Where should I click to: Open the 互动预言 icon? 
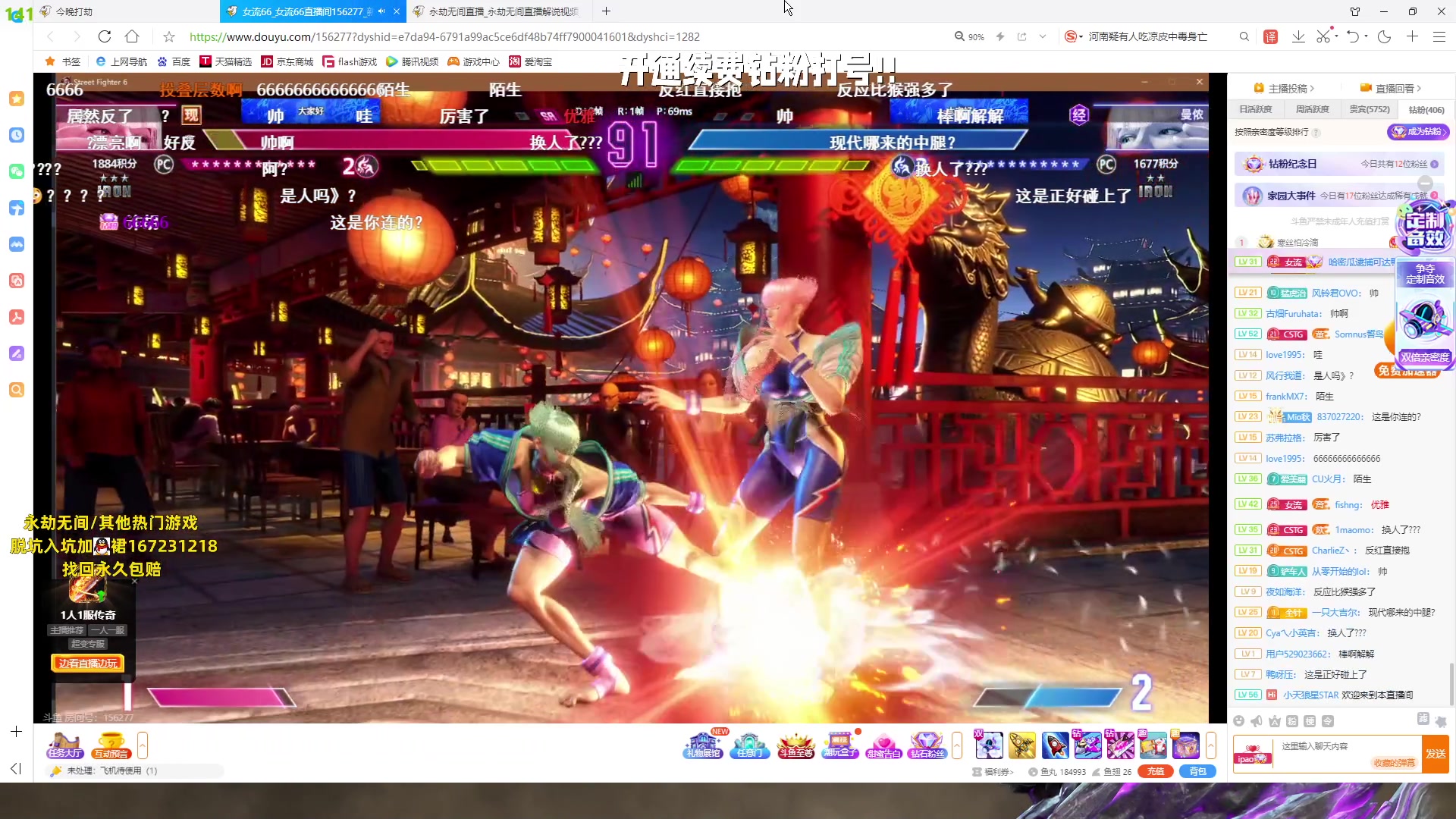click(111, 745)
